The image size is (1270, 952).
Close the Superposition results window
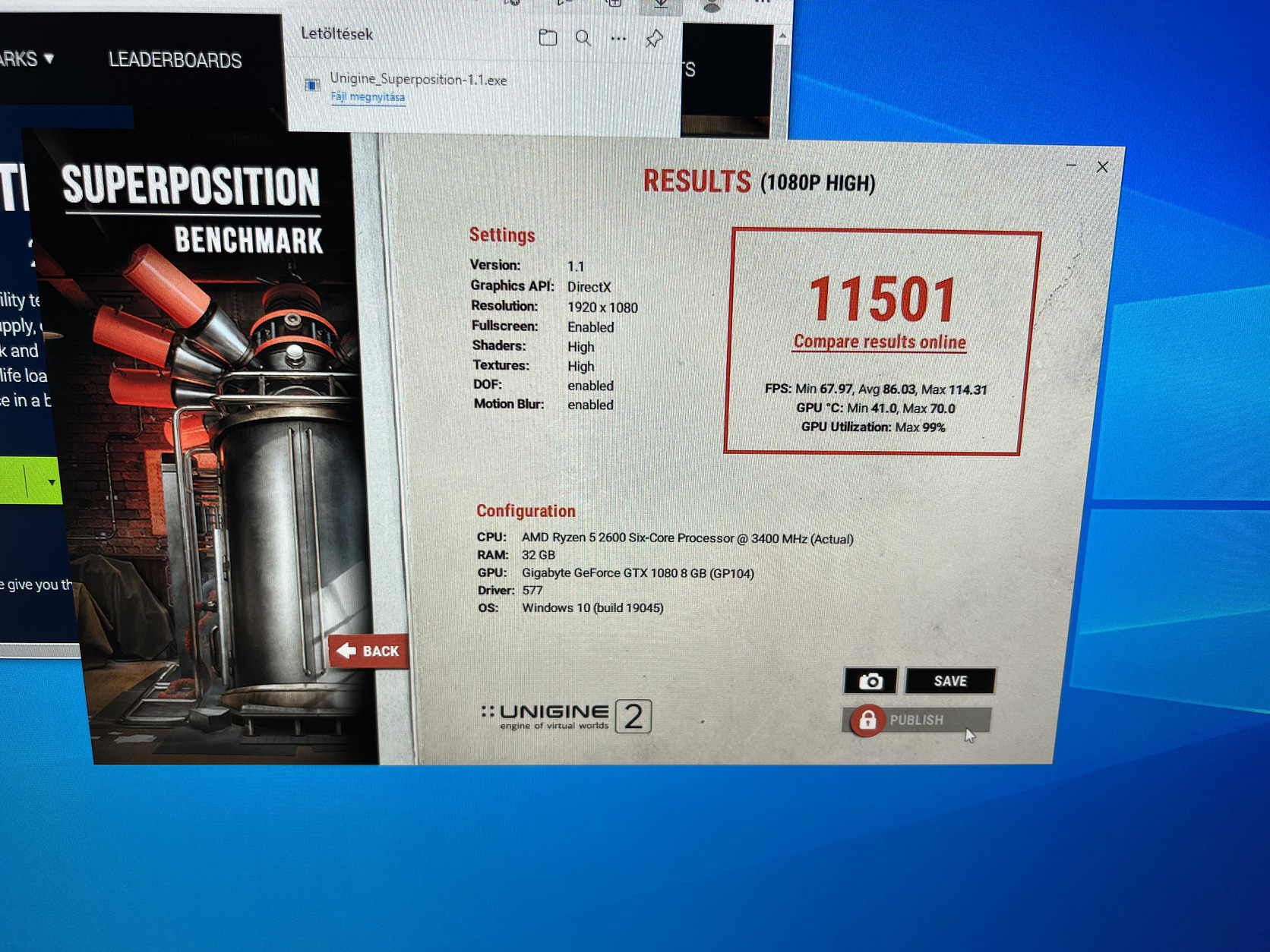[1102, 167]
